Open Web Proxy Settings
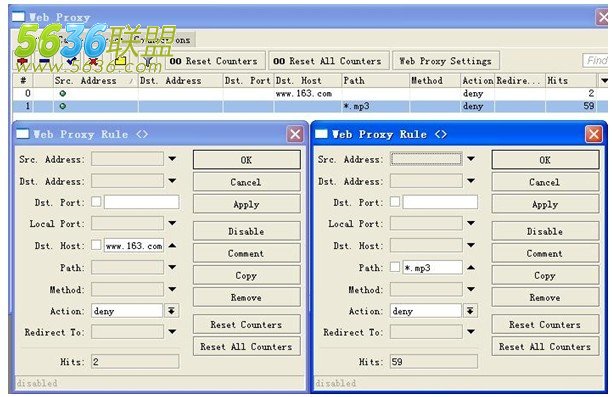 (x=446, y=61)
